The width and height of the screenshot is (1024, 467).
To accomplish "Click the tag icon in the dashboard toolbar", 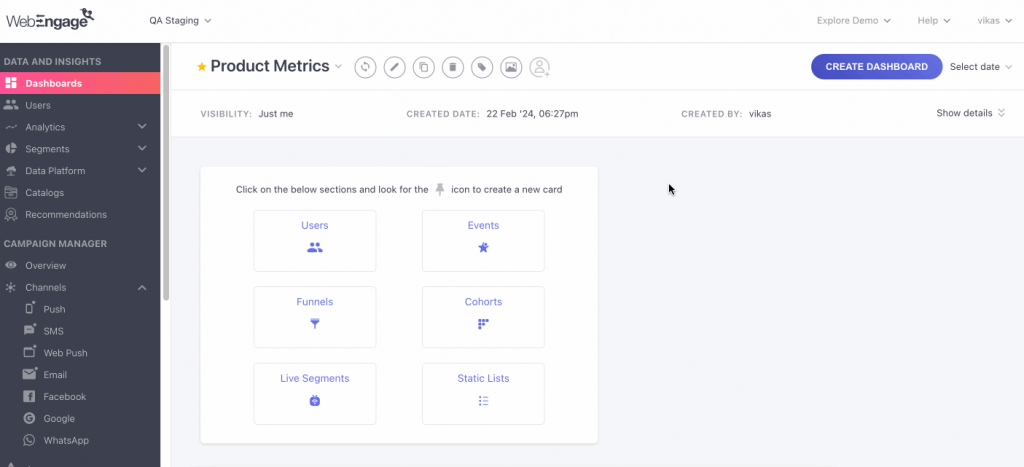I will click(x=482, y=67).
